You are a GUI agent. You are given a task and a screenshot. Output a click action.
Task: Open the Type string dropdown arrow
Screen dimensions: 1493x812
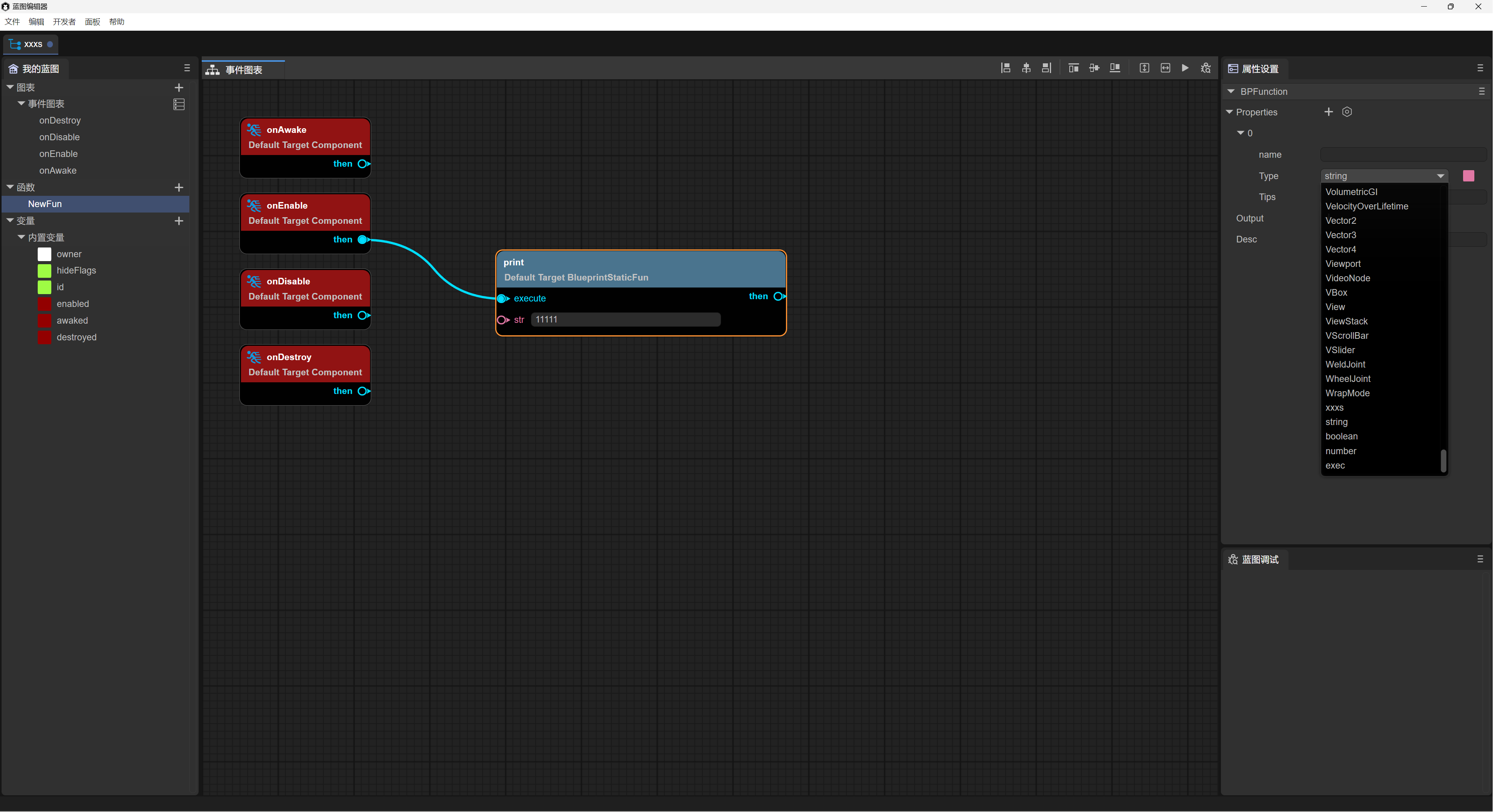coord(1440,176)
